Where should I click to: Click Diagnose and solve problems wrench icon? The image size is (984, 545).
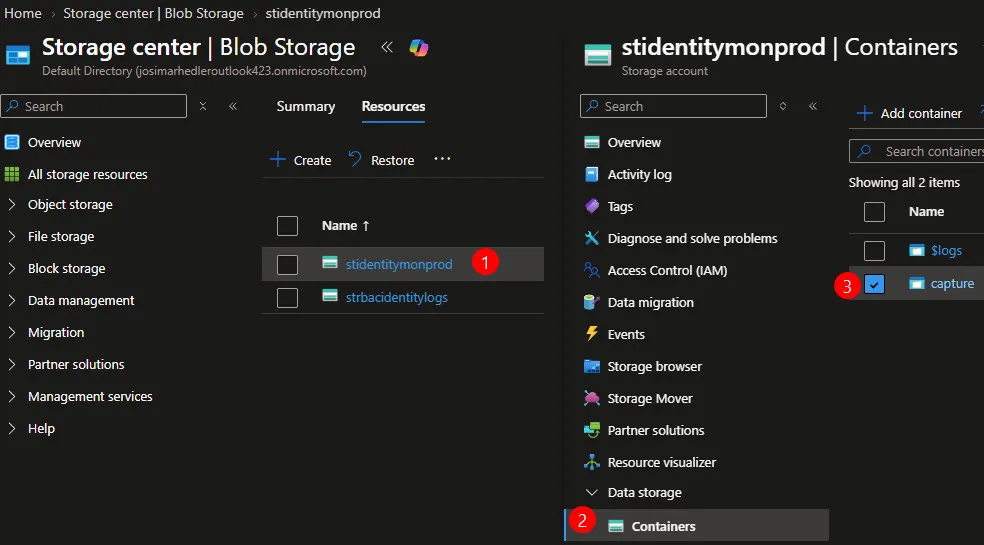pos(592,237)
